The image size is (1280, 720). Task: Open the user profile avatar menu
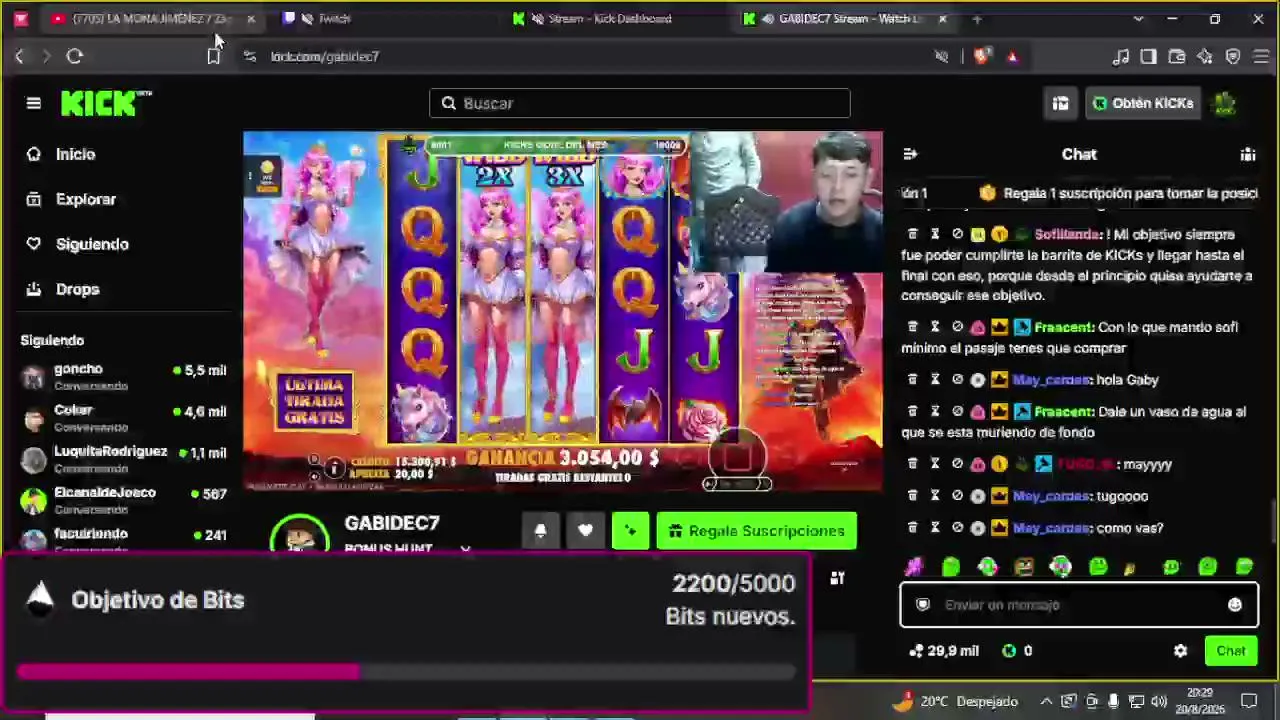point(1225,103)
